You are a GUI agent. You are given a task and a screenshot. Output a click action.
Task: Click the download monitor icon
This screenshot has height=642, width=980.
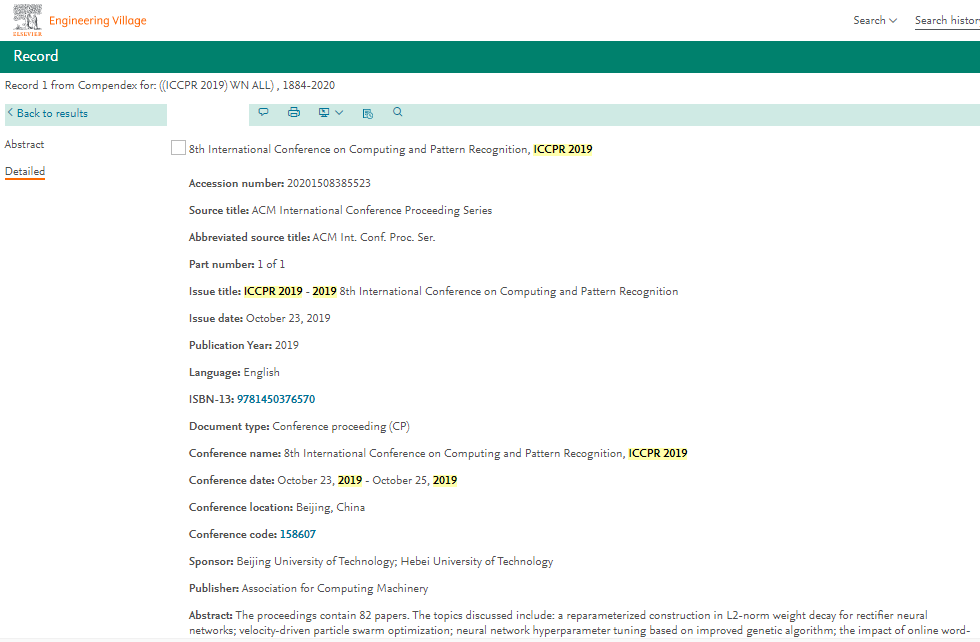tap(324, 113)
